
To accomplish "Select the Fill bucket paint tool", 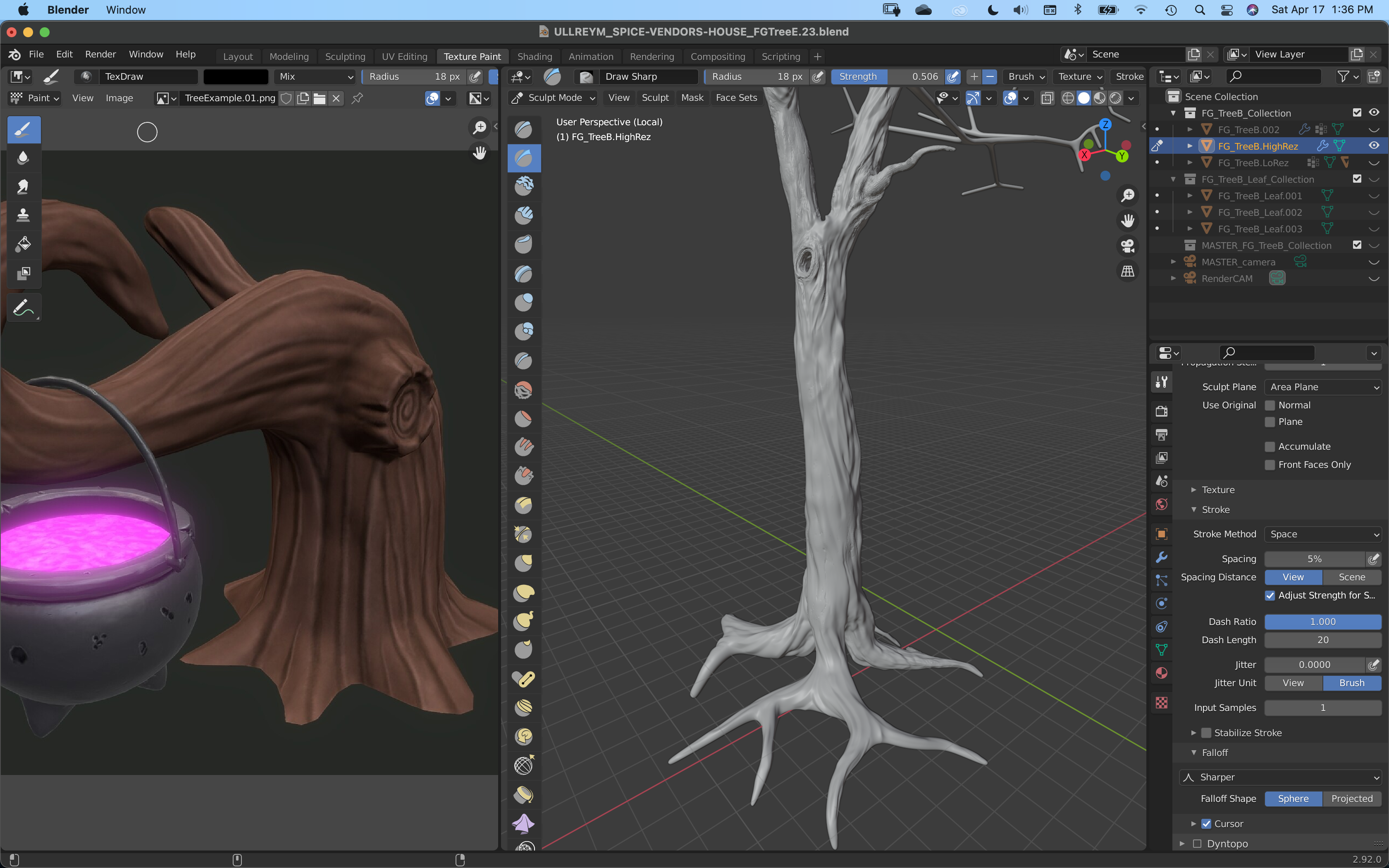I will [23, 244].
